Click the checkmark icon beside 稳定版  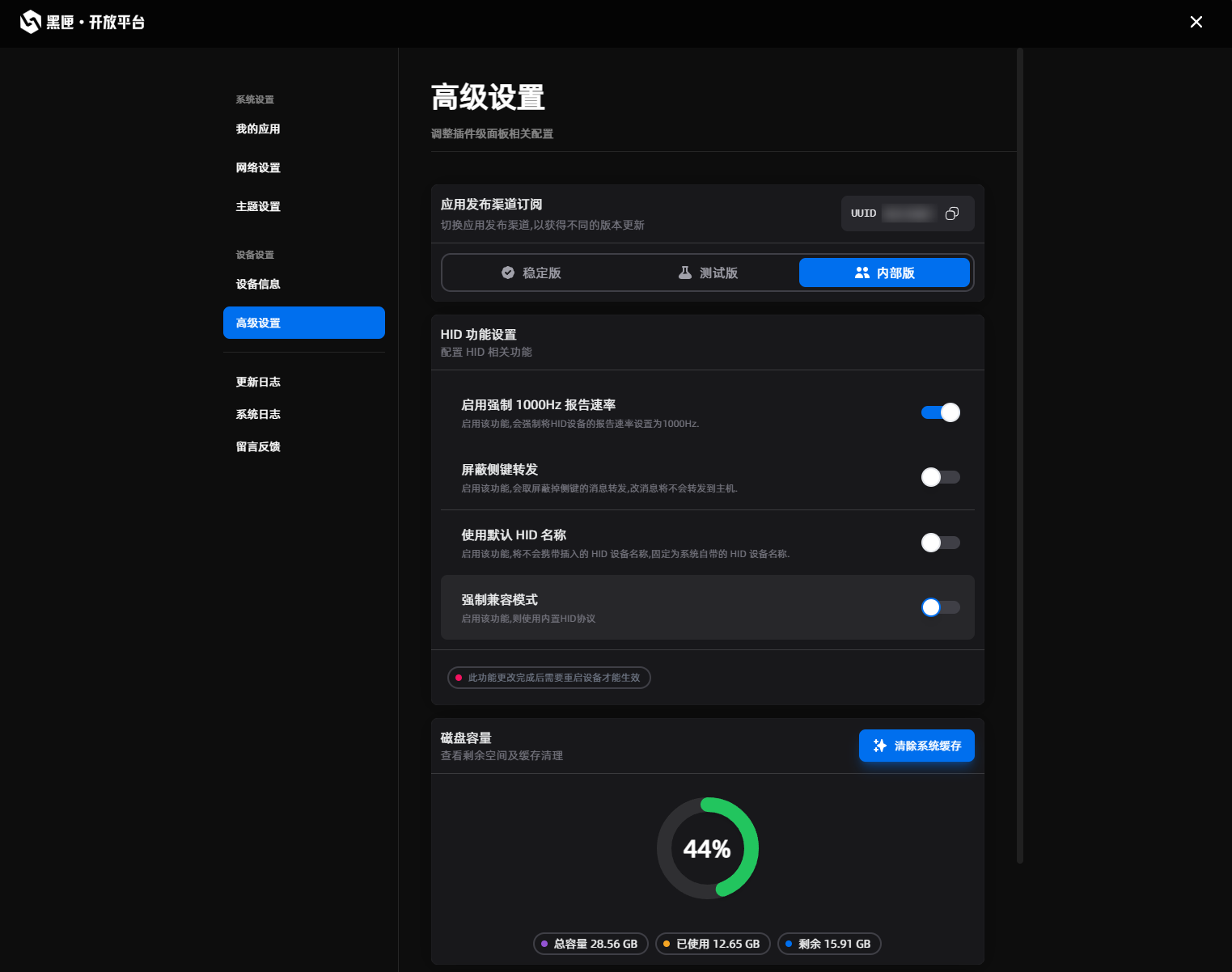[508, 273]
